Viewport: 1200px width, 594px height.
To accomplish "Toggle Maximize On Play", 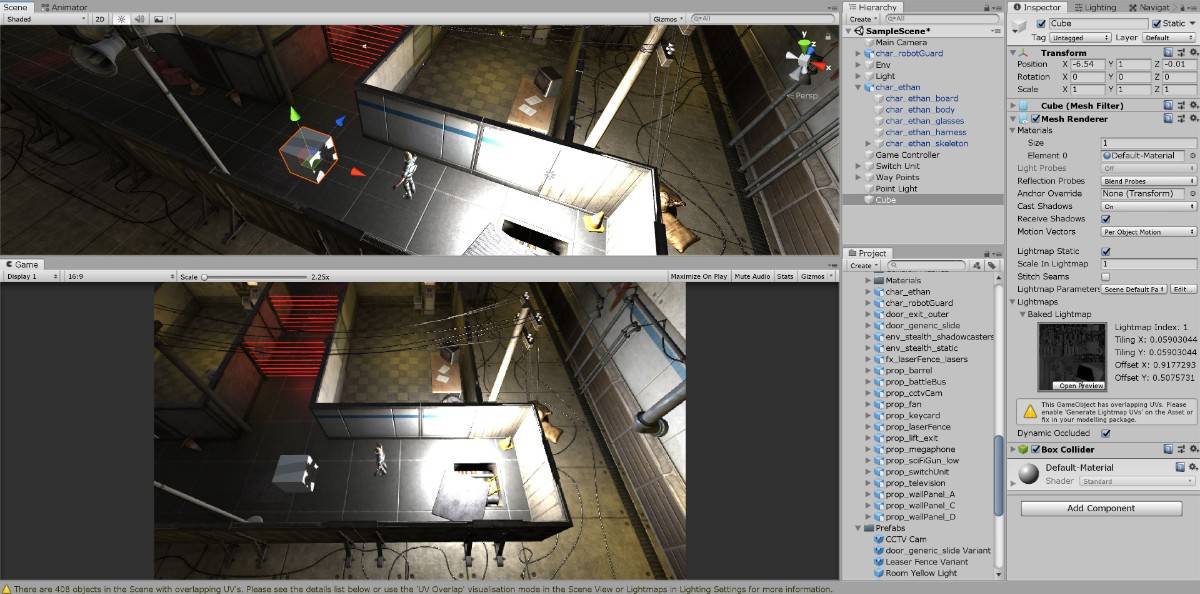I will 699,276.
